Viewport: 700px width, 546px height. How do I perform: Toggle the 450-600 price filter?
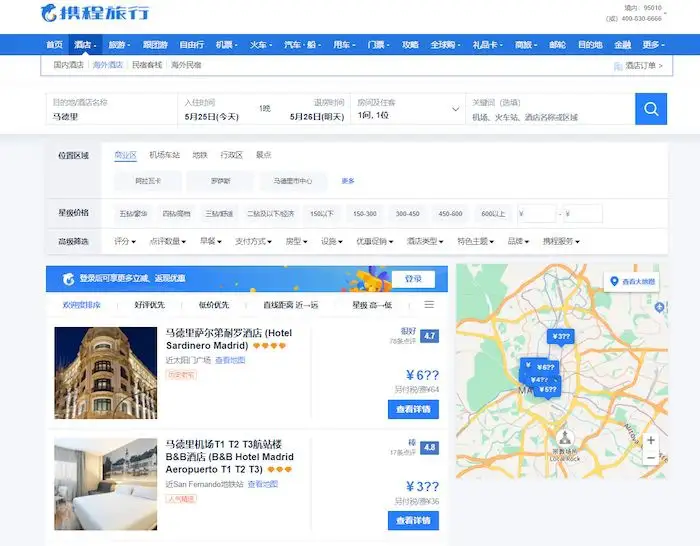450,214
